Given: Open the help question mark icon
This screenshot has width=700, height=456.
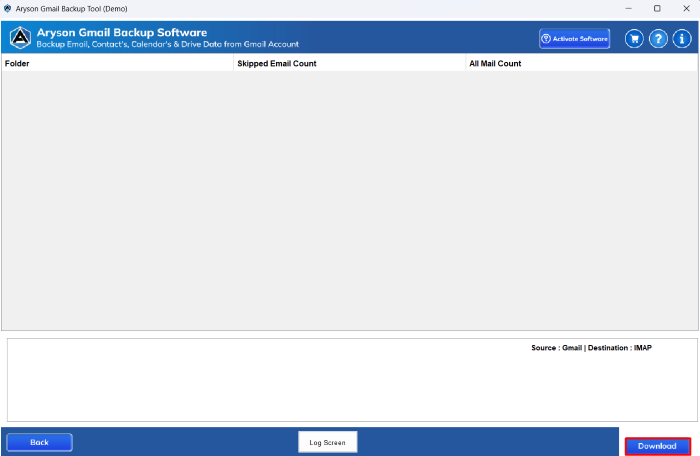Looking at the screenshot, I should (658, 39).
